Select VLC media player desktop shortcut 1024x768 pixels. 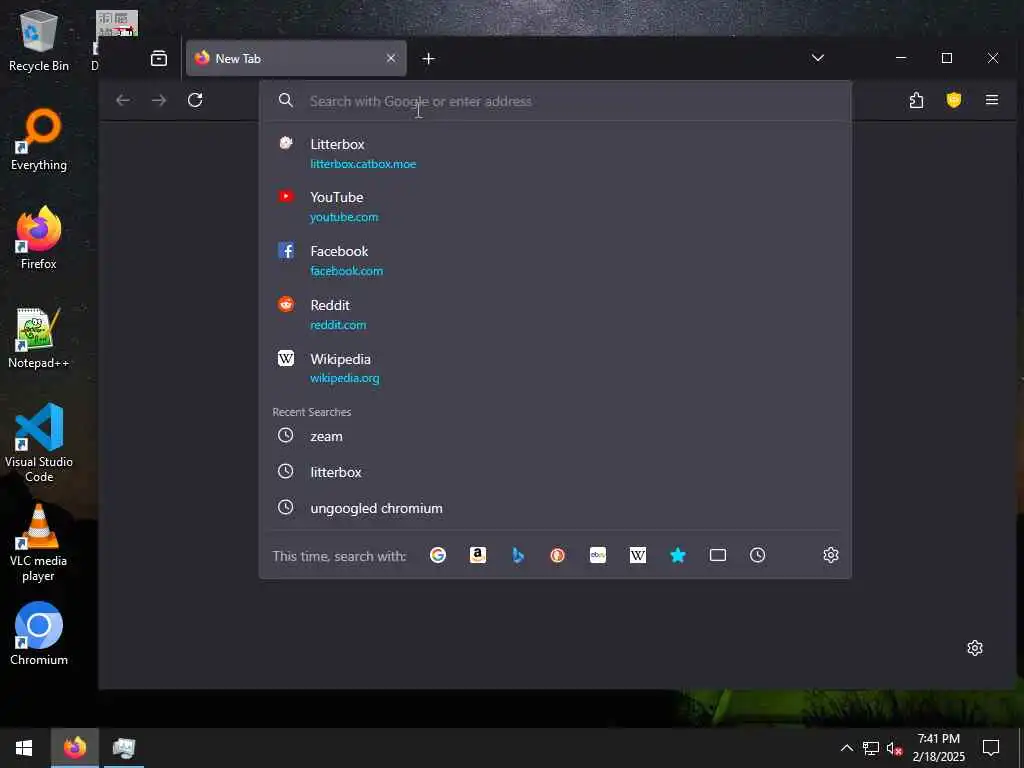point(39,543)
